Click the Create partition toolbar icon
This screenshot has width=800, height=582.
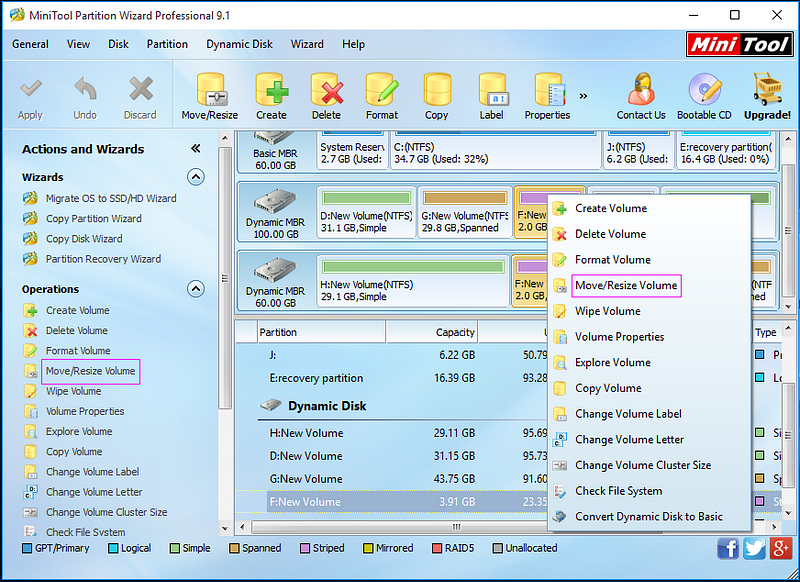point(271,90)
